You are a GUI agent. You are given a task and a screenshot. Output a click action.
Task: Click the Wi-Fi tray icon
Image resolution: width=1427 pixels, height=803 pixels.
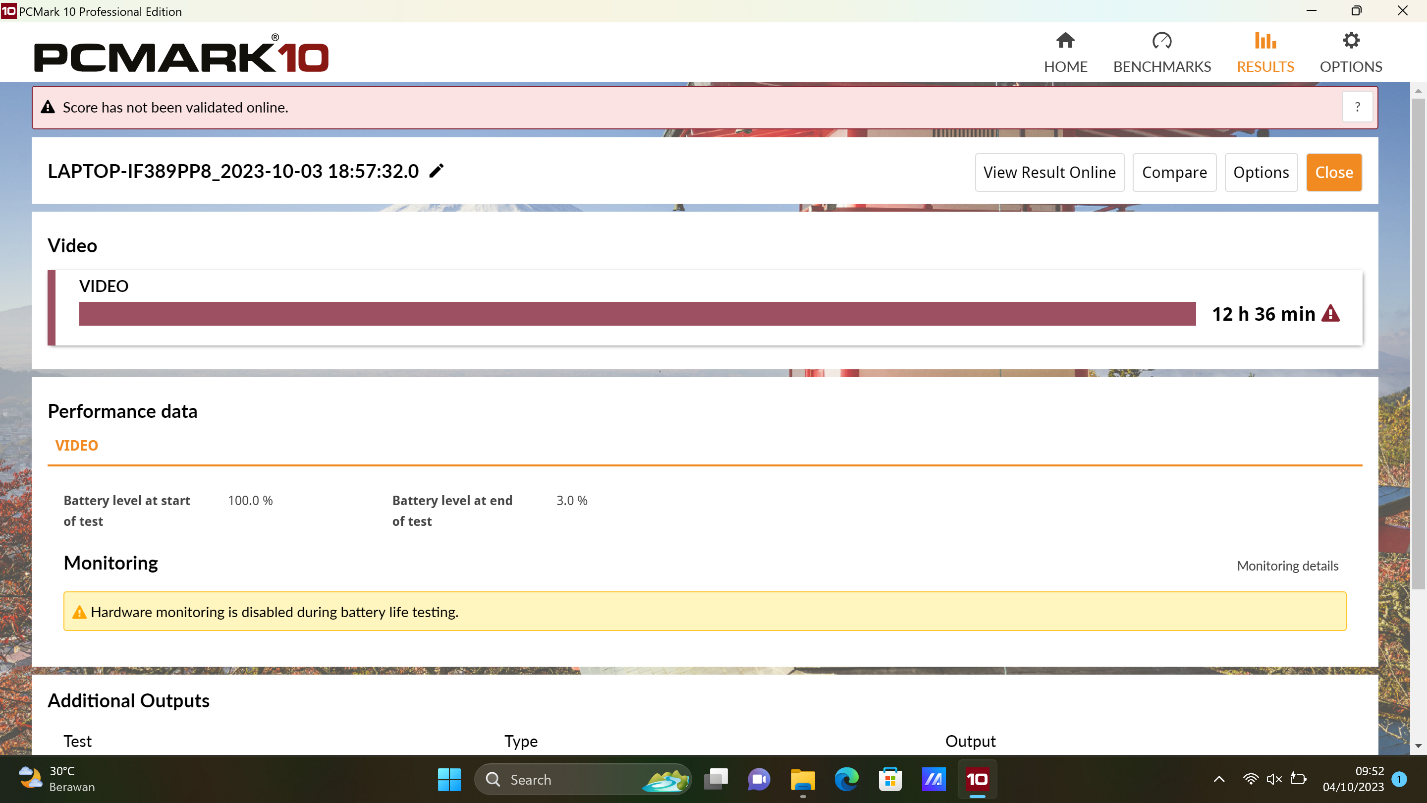[1250, 779]
